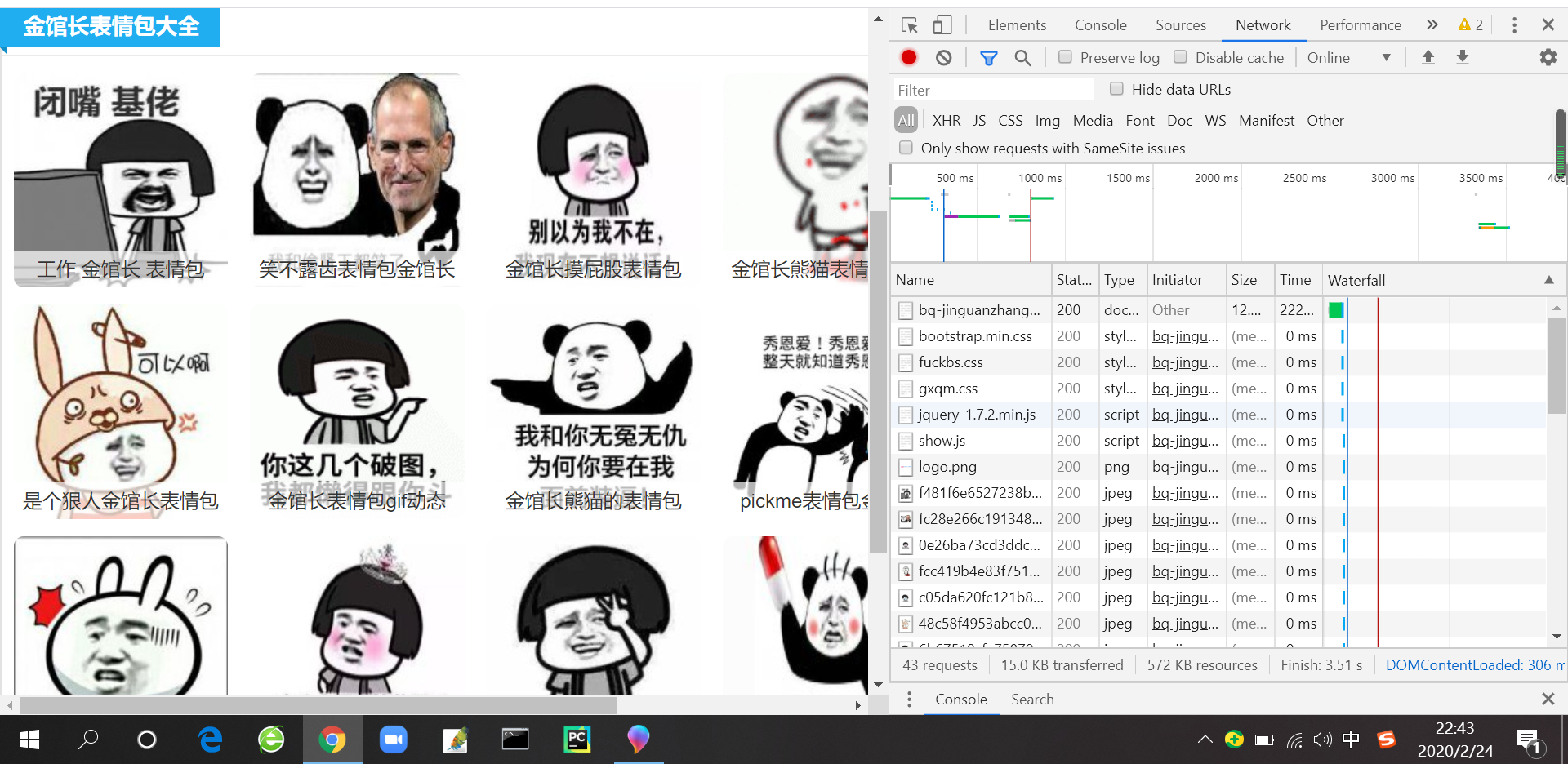Enable the Preserve log checkbox
The width and height of the screenshot is (1568, 764).
coord(1065,57)
